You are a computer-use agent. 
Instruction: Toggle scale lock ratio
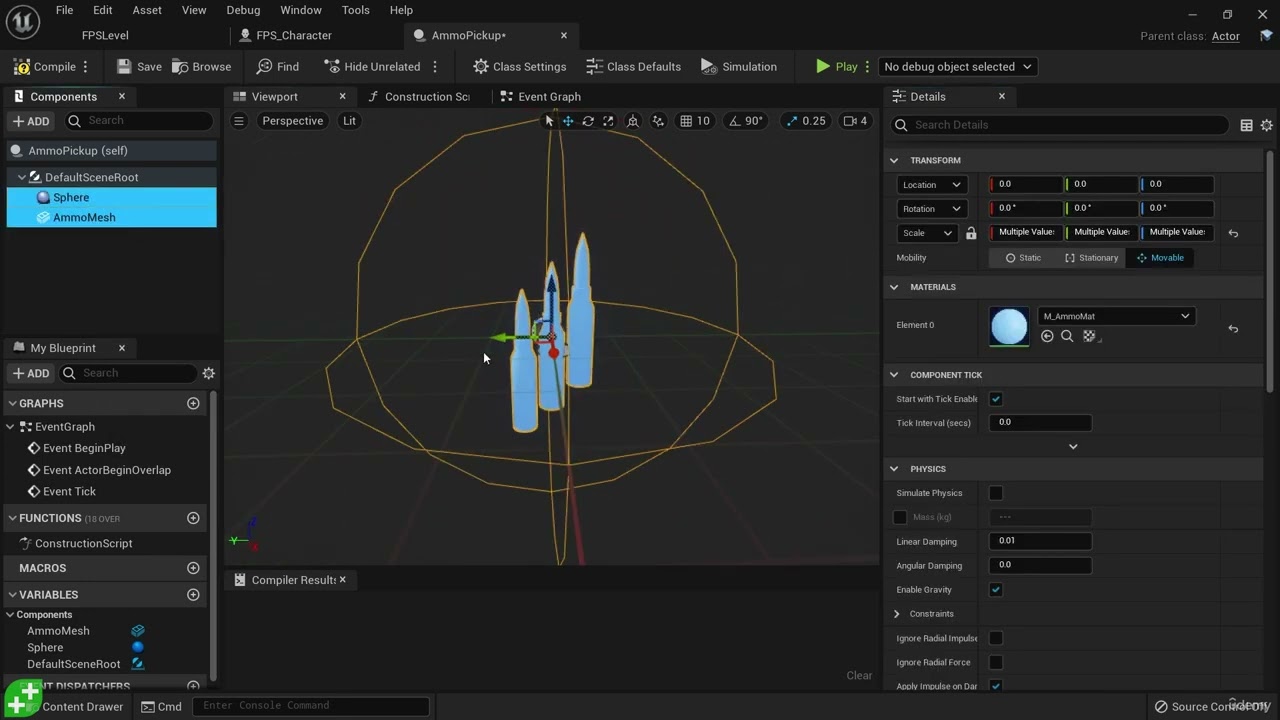pos(970,233)
